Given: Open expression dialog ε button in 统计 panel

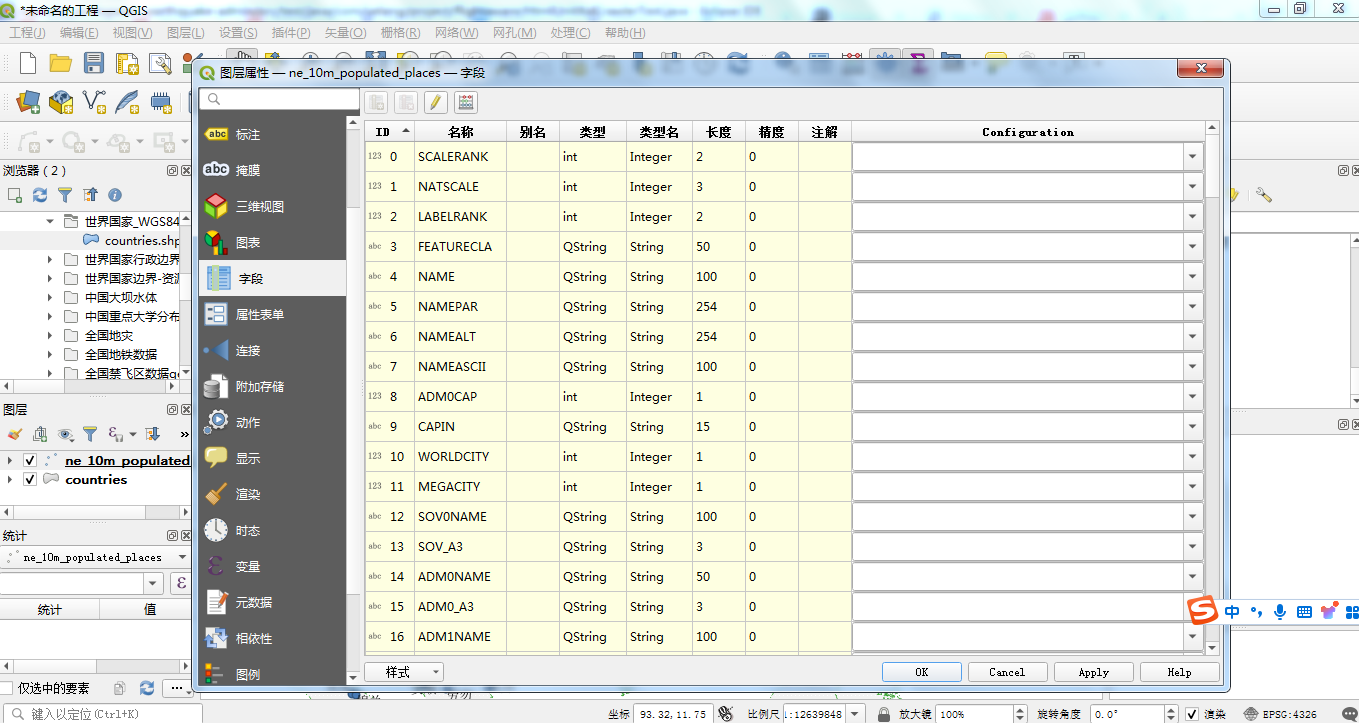Looking at the screenshot, I should [x=181, y=583].
